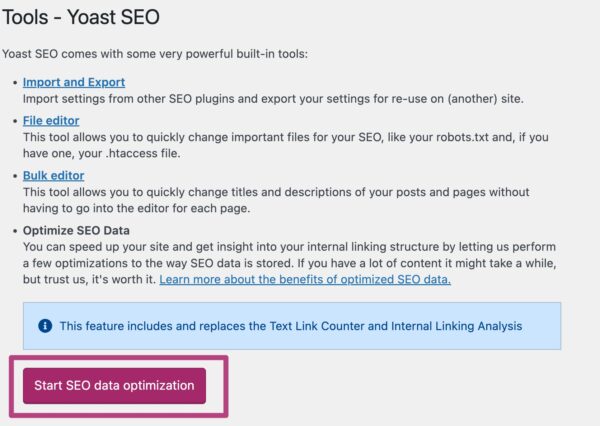Open the File editor tool link

pos(51,120)
